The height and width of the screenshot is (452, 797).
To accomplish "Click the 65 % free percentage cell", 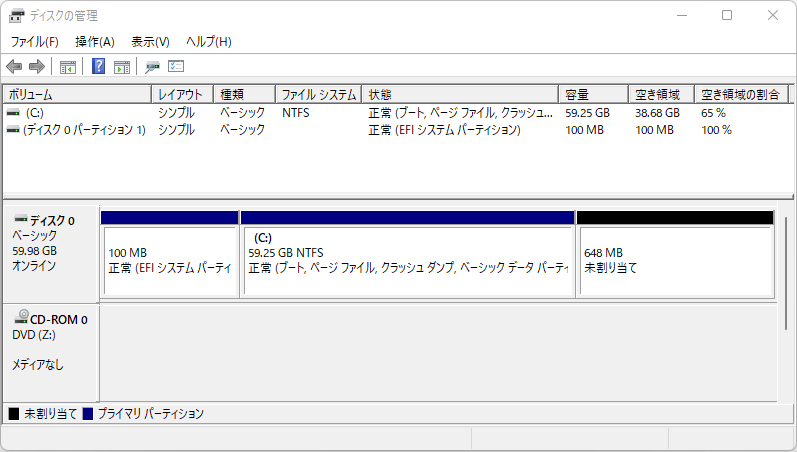I will 713,113.
